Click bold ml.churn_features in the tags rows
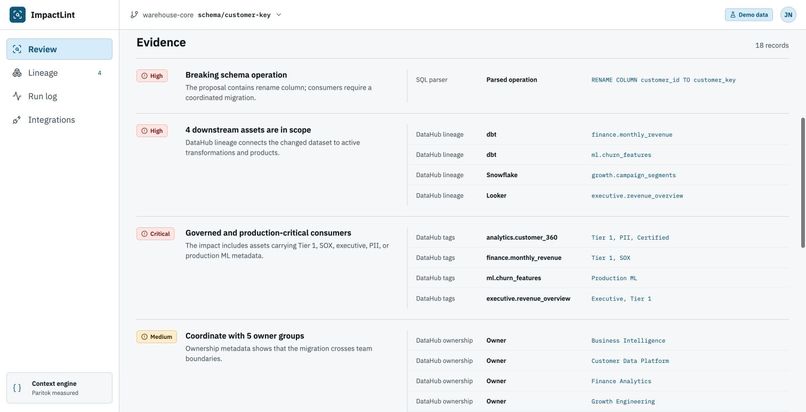The height and width of the screenshot is (412, 806). tap(514, 278)
